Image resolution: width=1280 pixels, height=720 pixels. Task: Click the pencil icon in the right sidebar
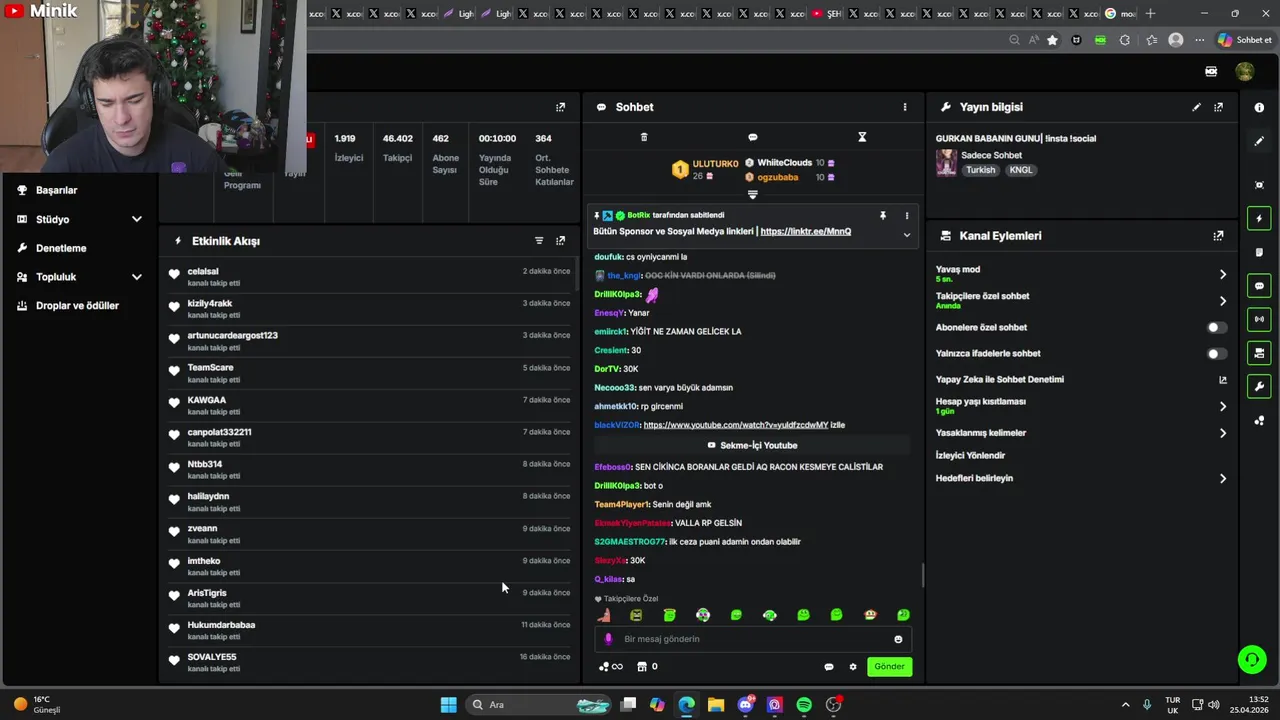click(1259, 141)
